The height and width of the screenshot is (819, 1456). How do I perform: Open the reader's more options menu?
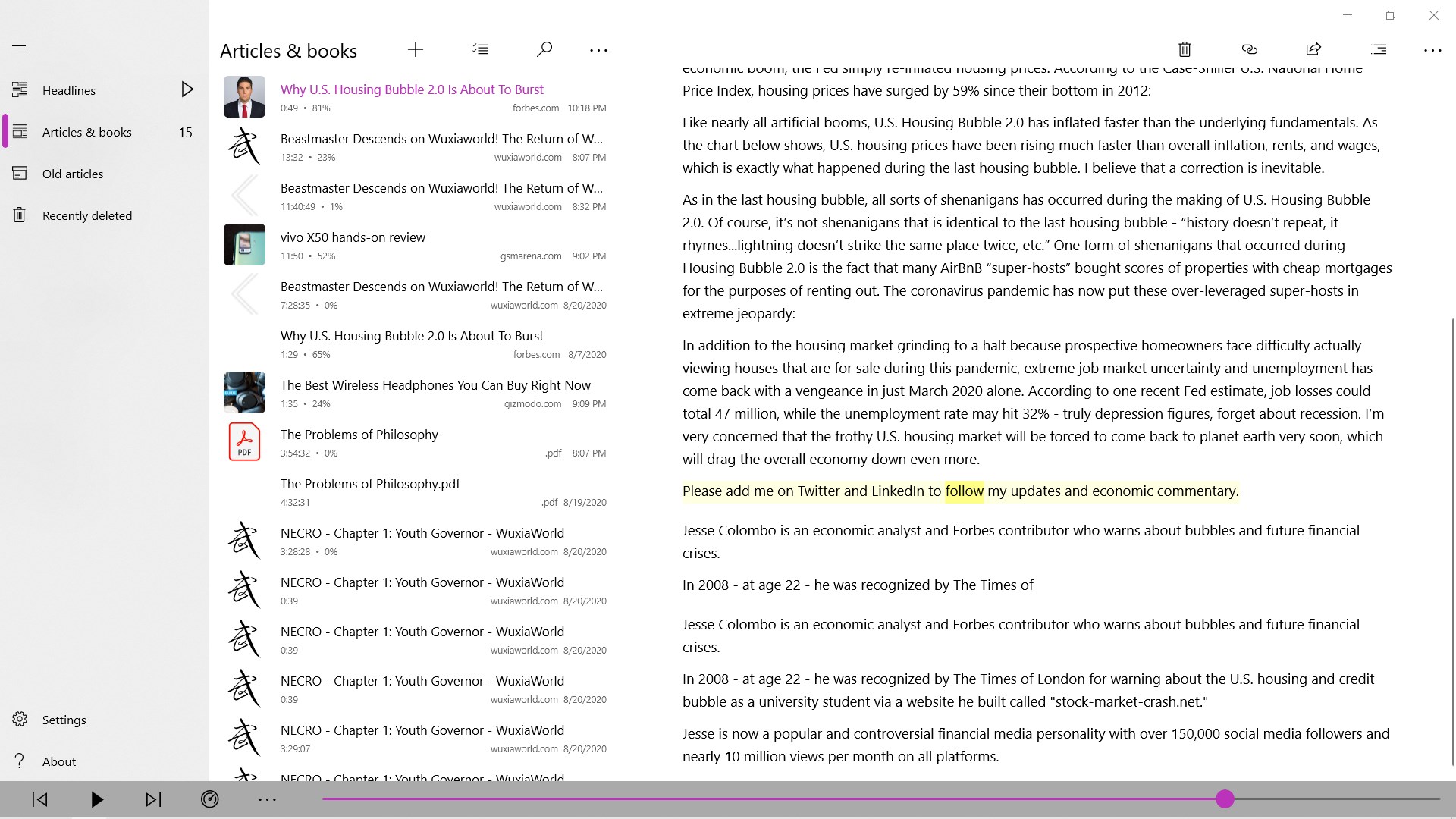[x=1433, y=50]
